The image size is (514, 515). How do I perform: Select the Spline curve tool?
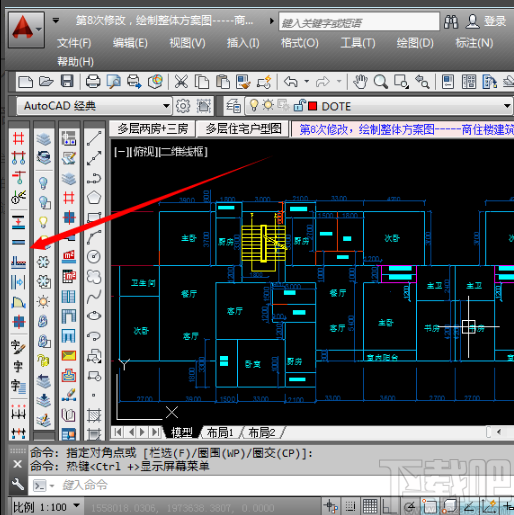click(94, 296)
